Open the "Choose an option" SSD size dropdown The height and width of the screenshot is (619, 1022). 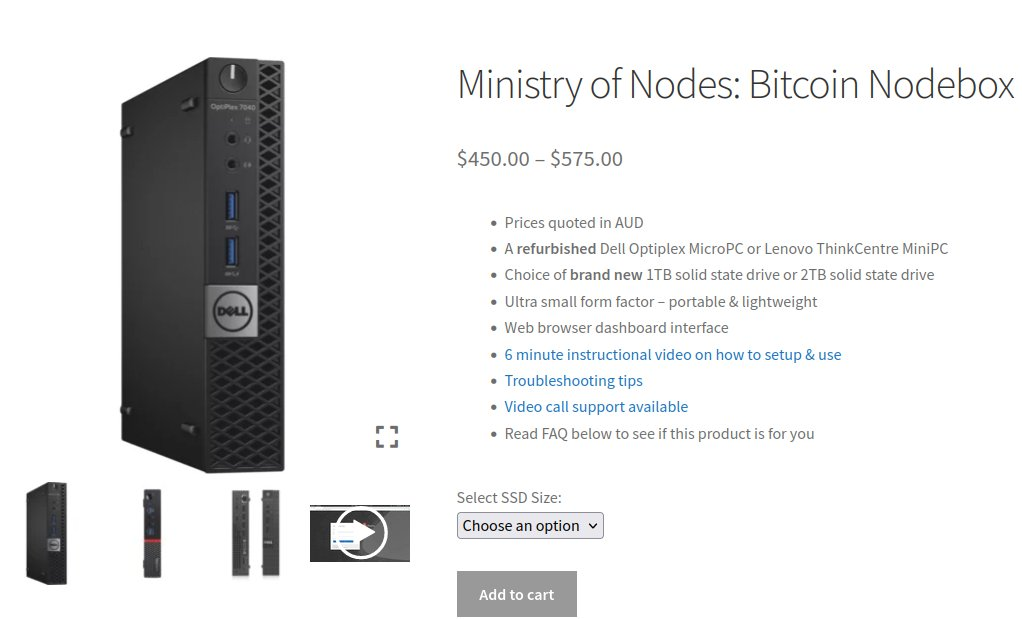530,525
